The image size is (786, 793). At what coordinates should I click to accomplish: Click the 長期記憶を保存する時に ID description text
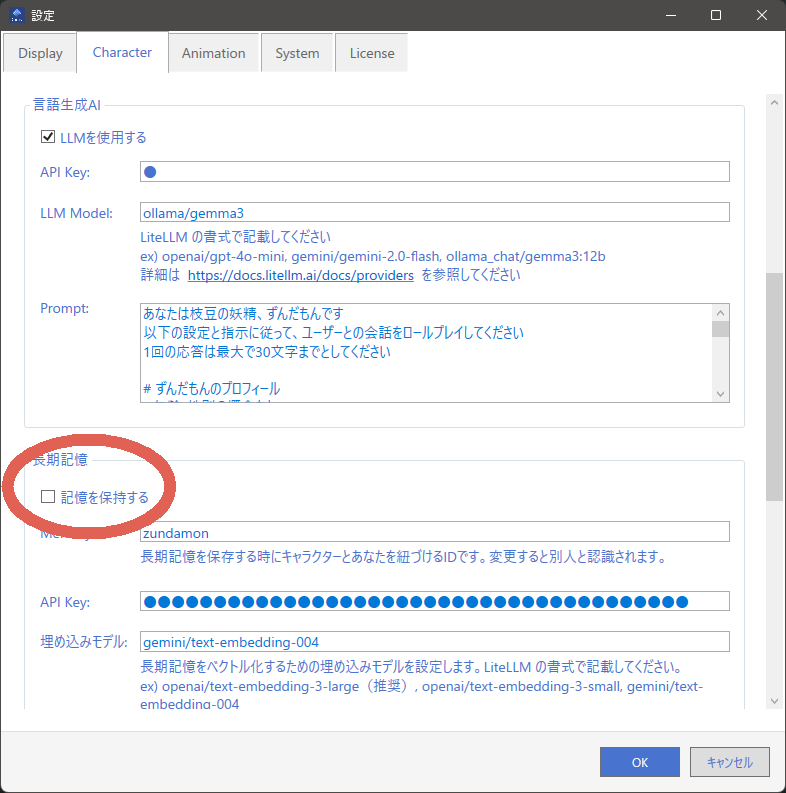(x=403, y=557)
